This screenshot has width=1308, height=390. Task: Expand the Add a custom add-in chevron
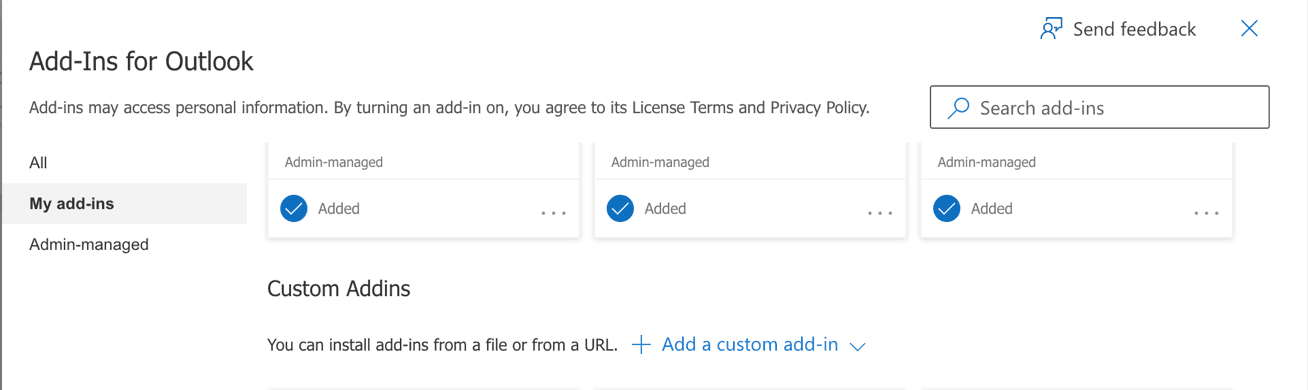(857, 346)
